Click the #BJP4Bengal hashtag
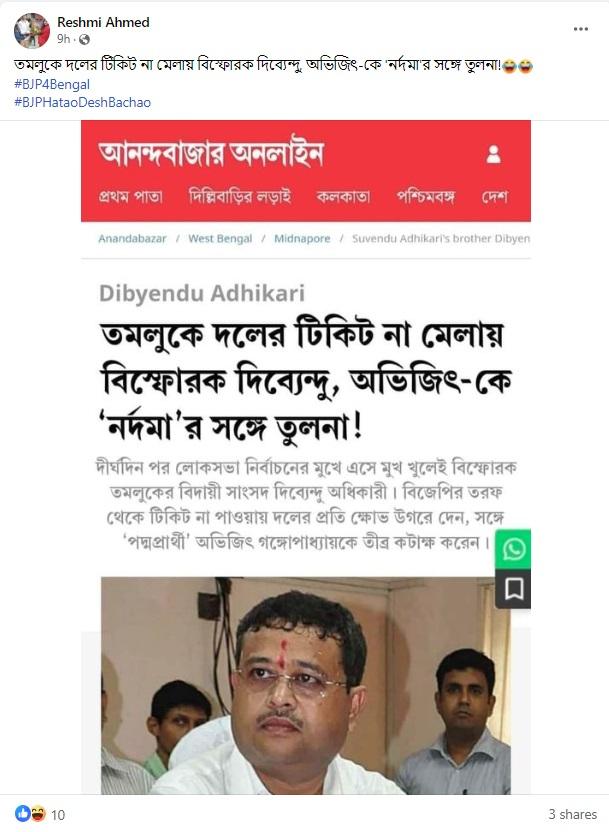The image size is (609, 832). click(x=52, y=84)
